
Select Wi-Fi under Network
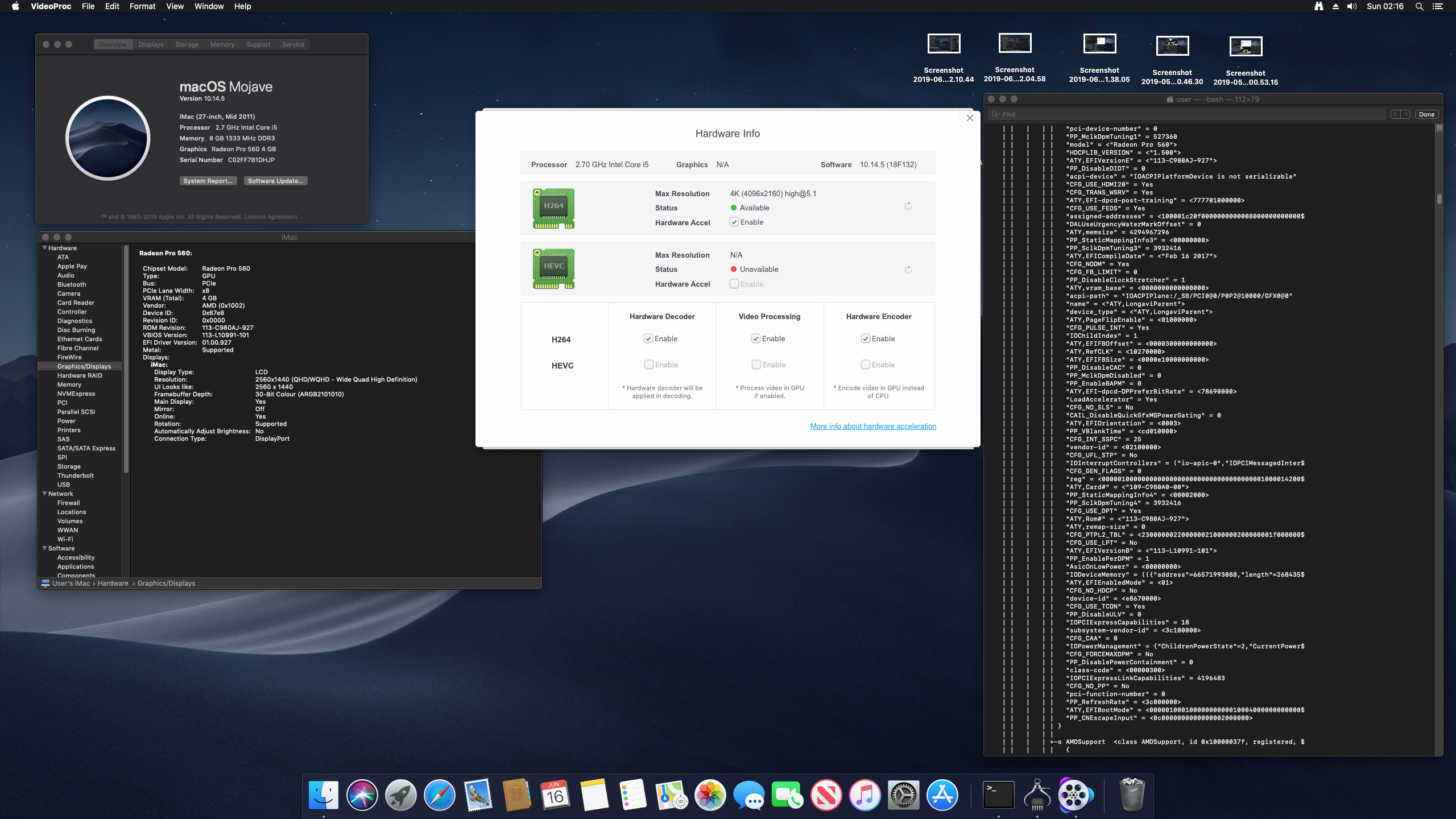coord(65,539)
